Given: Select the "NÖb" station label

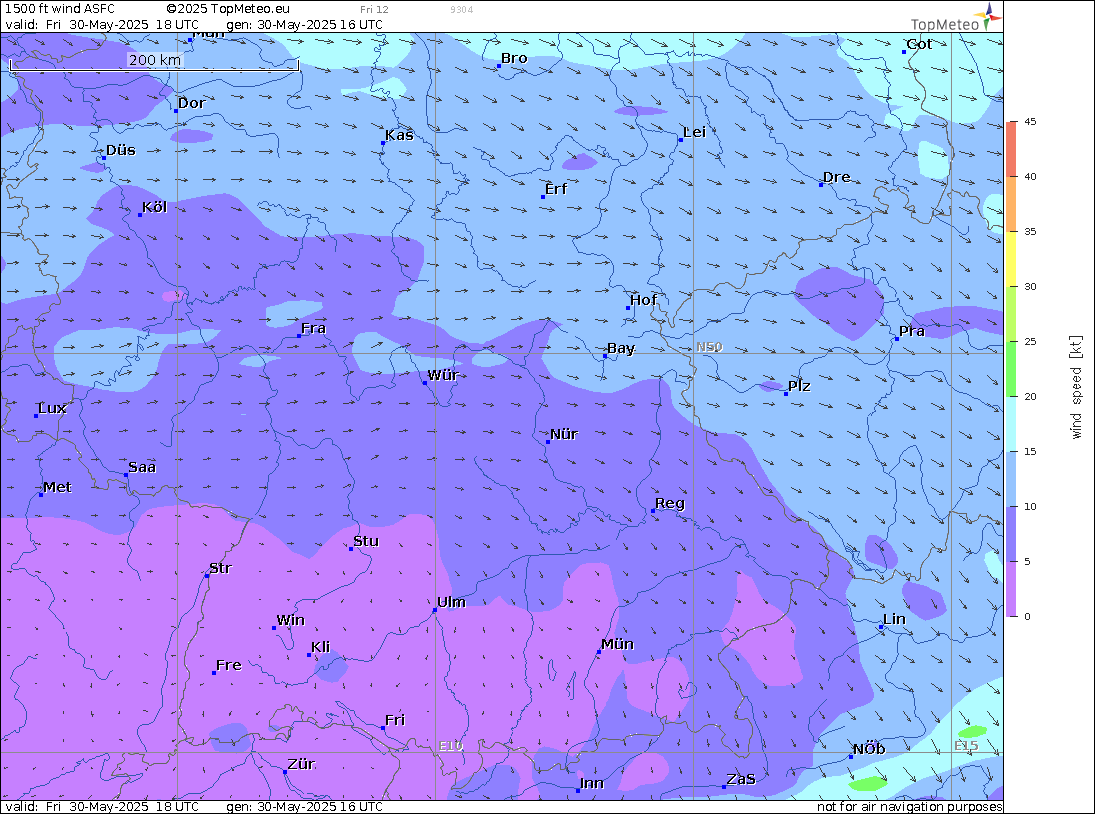Looking at the screenshot, I should (869, 750).
